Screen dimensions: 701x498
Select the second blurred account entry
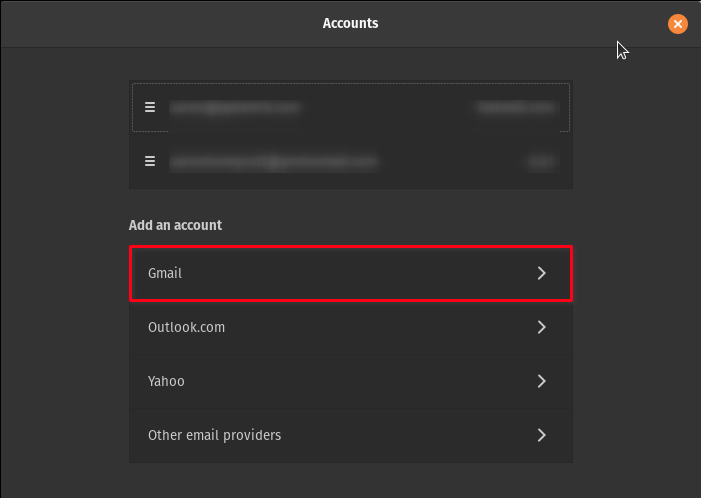click(351, 161)
